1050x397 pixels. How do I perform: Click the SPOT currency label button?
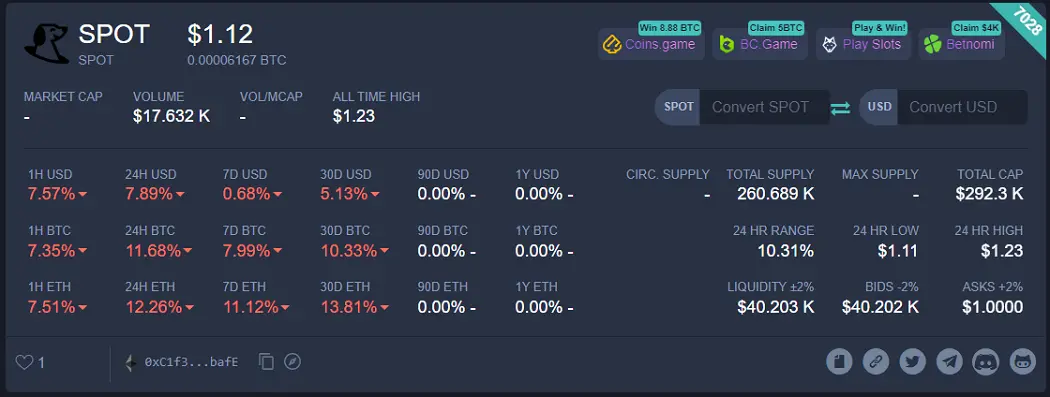(x=678, y=107)
